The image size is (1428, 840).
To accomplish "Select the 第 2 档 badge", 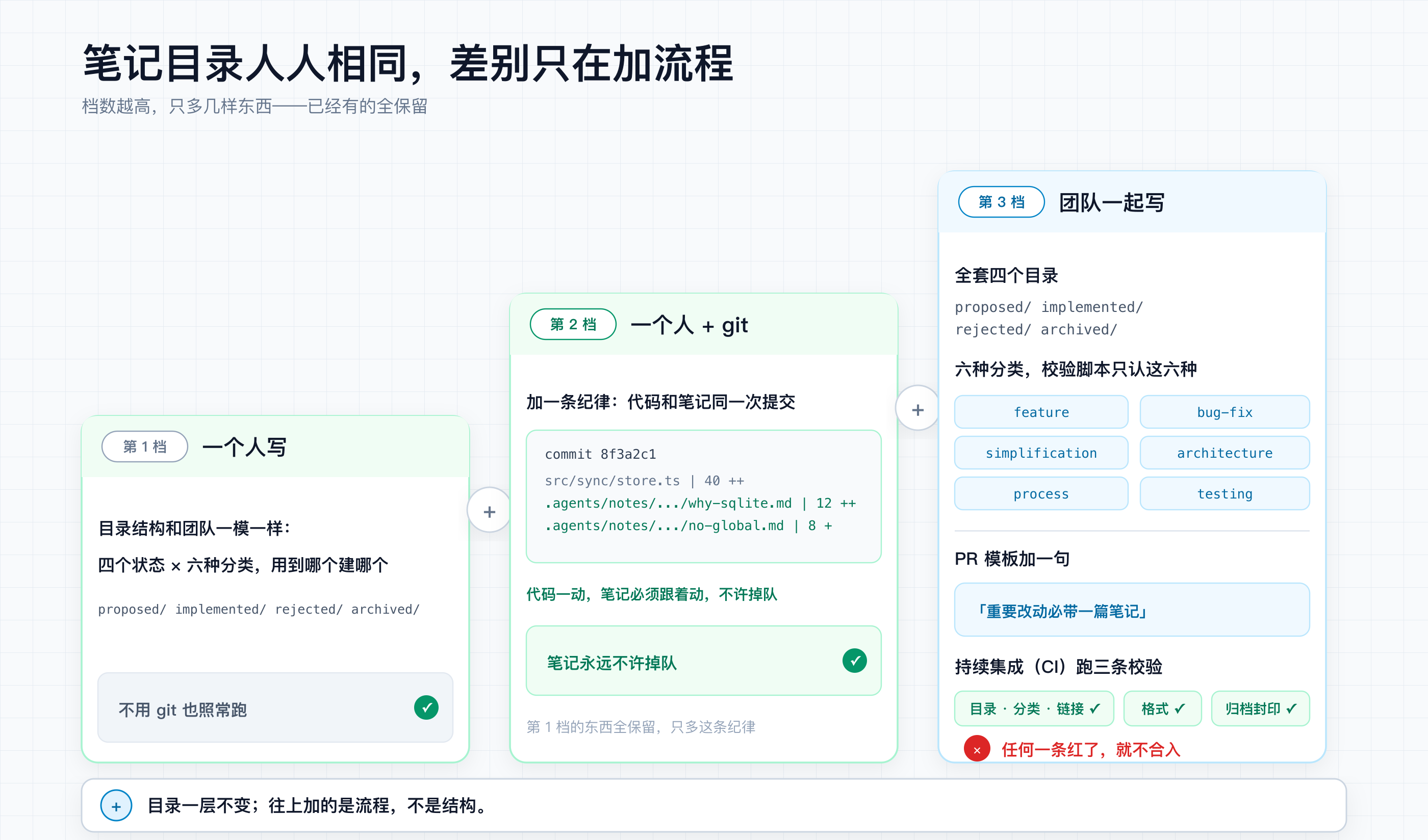I will tap(573, 324).
